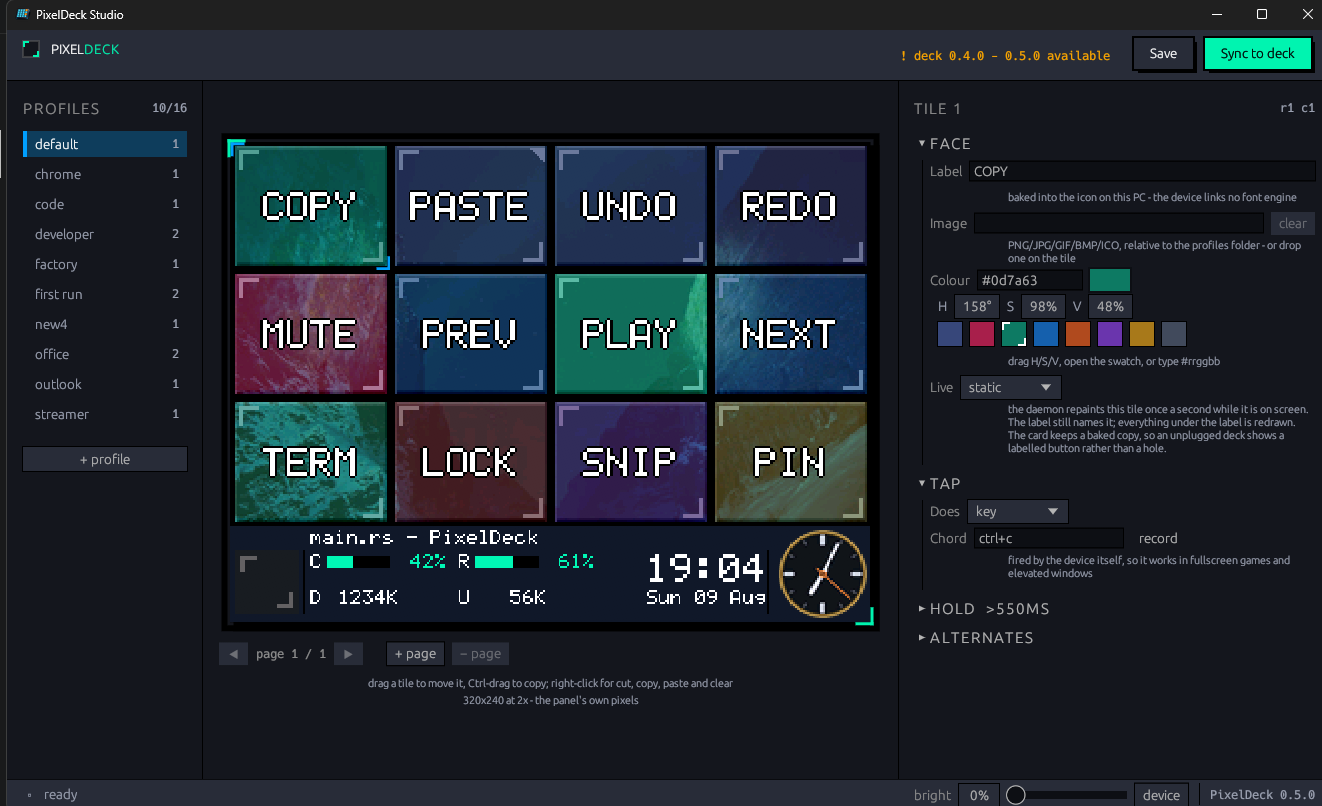Open the developer profile

[x=105, y=234]
